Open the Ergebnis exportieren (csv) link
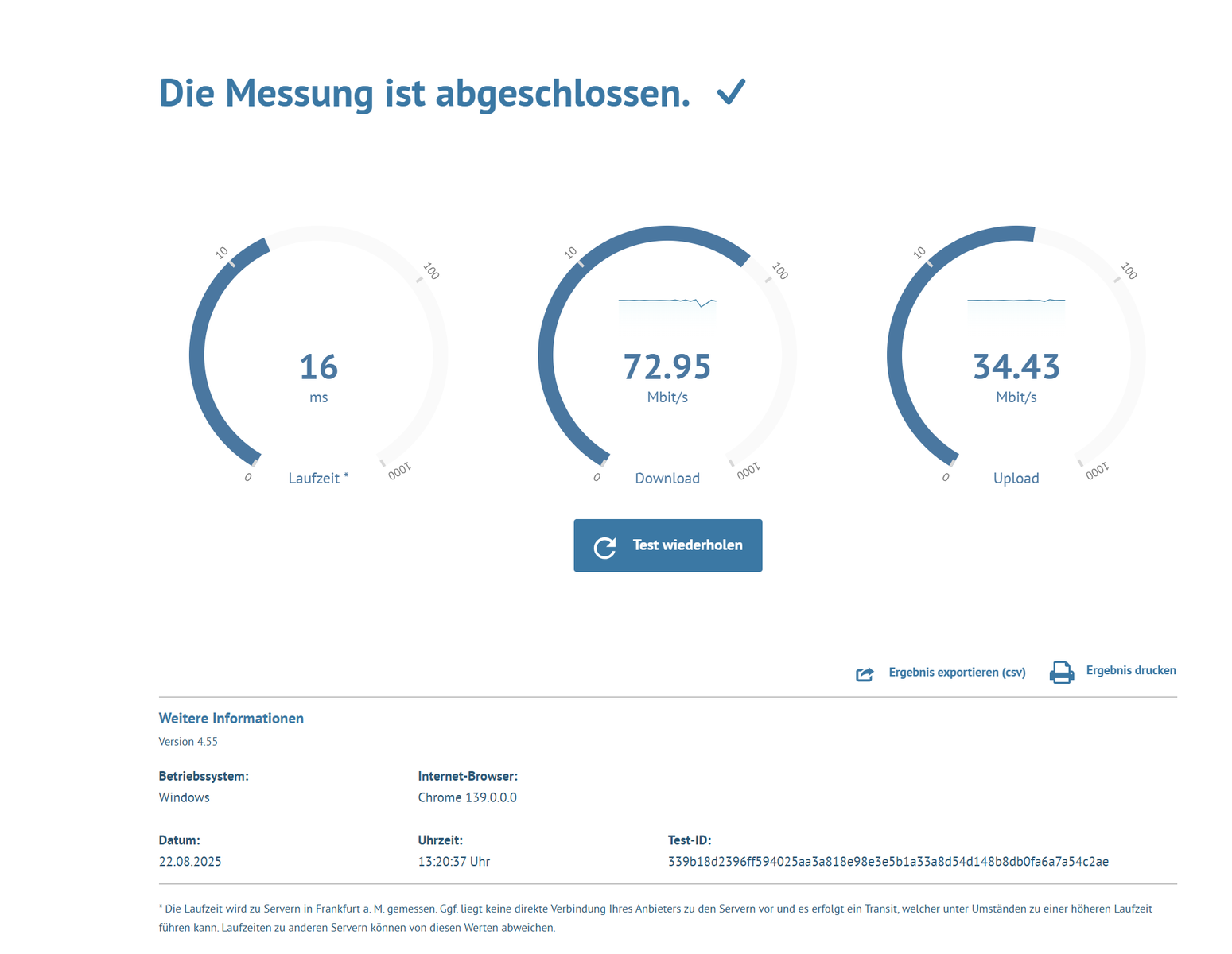The width and height of the screenshot is (1232, 954). click(956, 673)
